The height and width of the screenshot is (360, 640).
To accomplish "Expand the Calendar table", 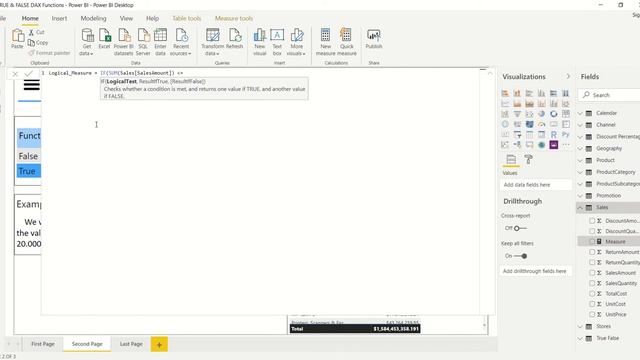I will tap(580, 113).
